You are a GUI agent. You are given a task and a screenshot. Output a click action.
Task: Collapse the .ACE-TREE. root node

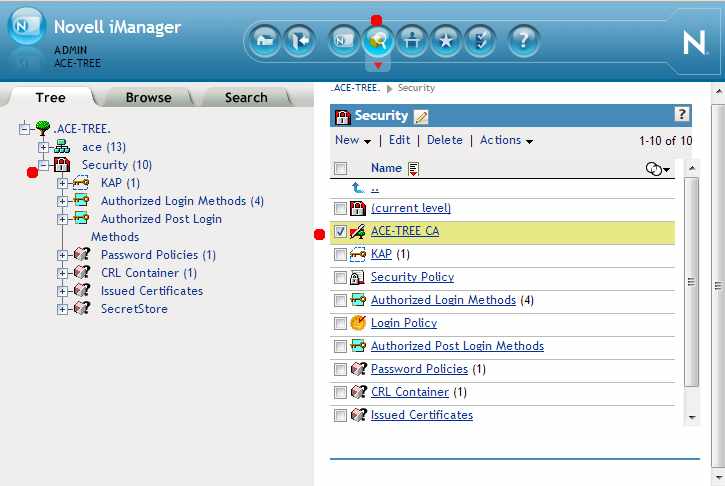(24, 129)
